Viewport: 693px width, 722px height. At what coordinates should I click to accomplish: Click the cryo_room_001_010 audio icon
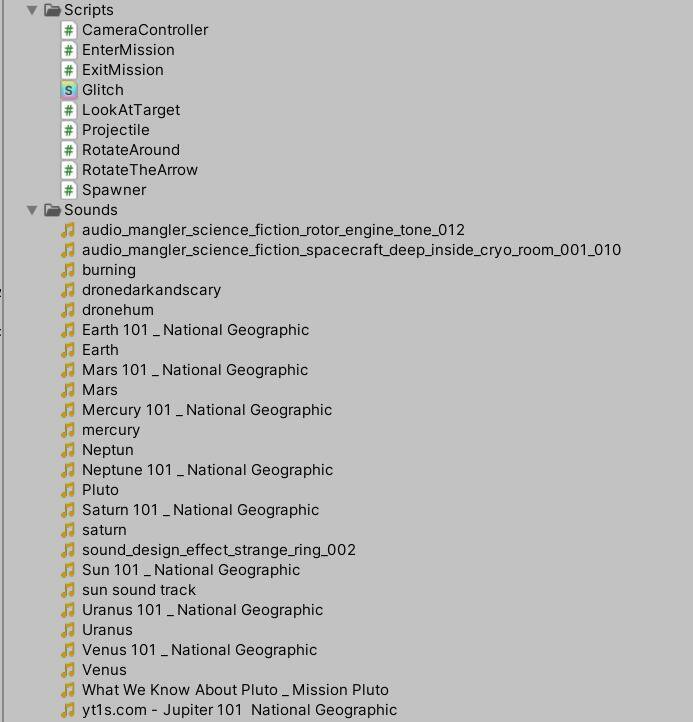coord(68,250)
